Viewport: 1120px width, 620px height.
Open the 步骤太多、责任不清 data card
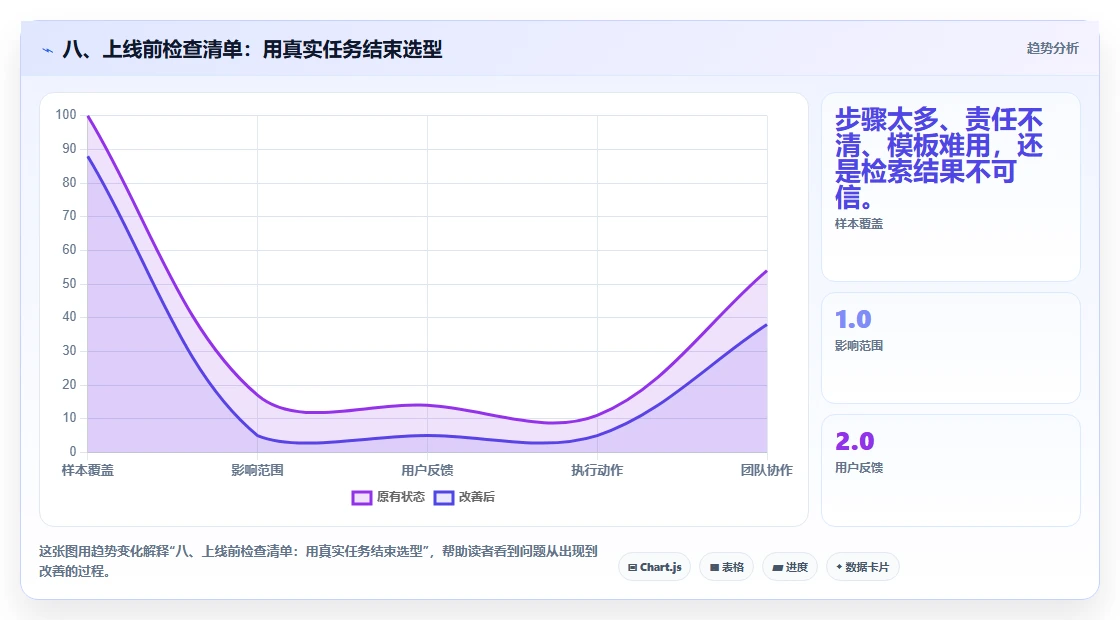951,187
